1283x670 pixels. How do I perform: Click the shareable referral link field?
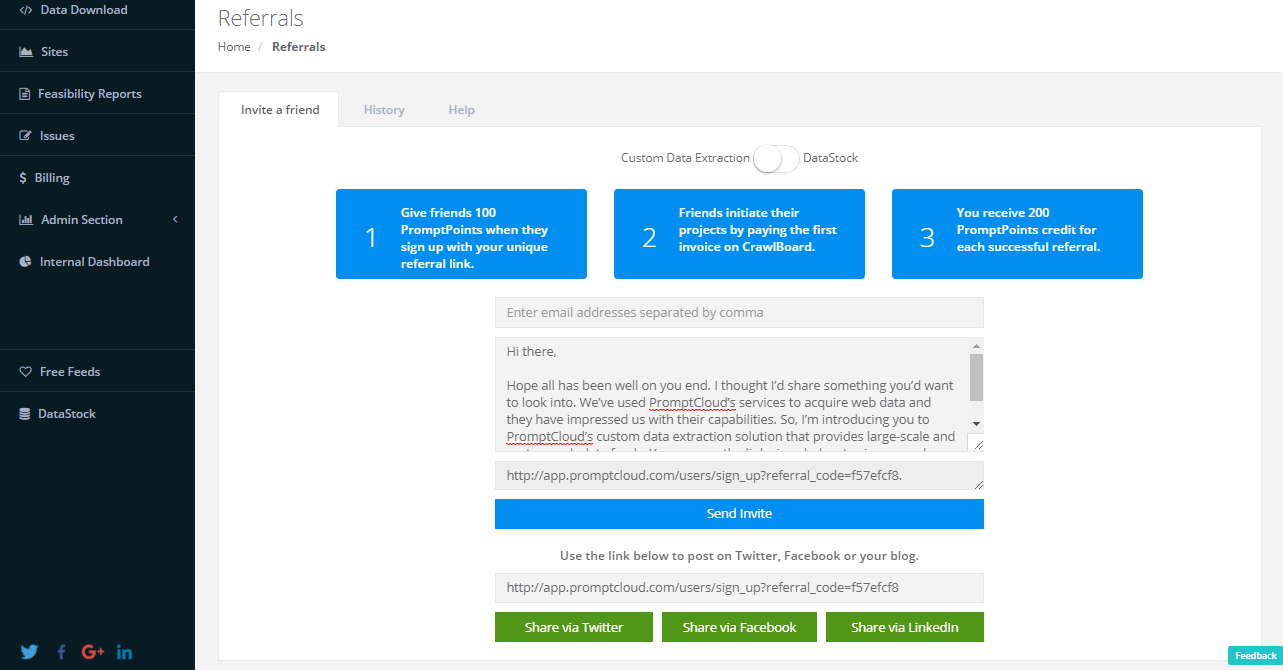click(739, 588)
